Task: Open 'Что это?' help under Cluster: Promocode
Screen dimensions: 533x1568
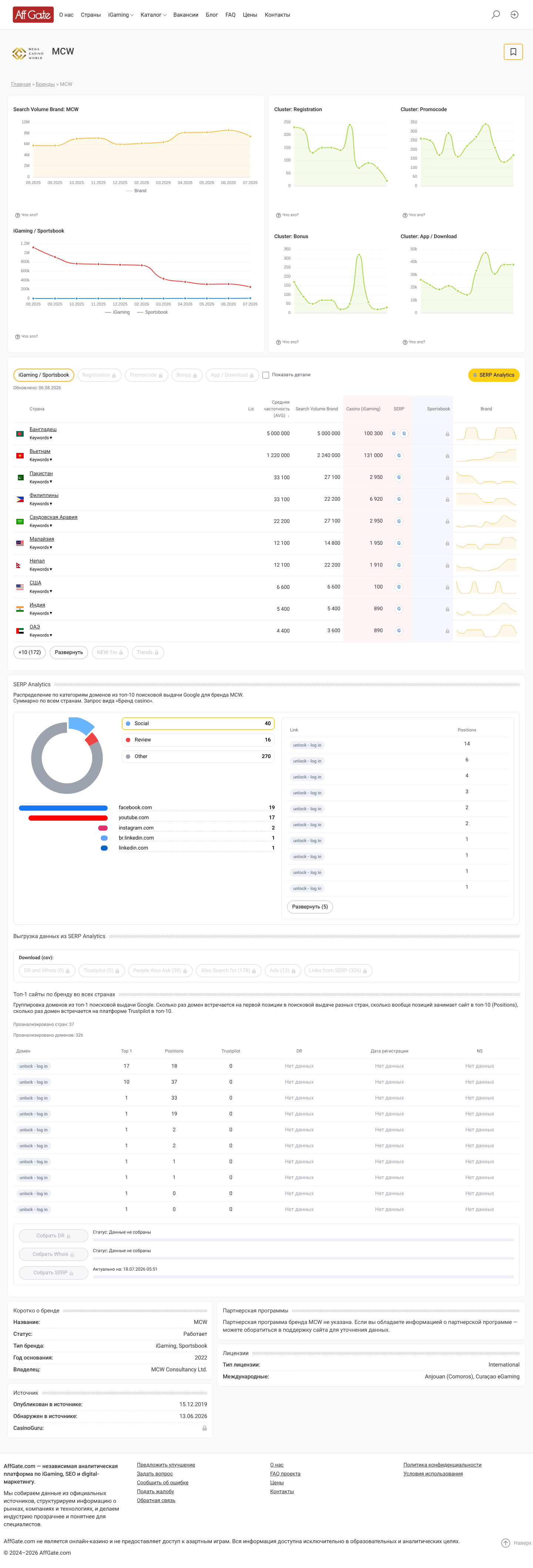Action: coord(414,215)
